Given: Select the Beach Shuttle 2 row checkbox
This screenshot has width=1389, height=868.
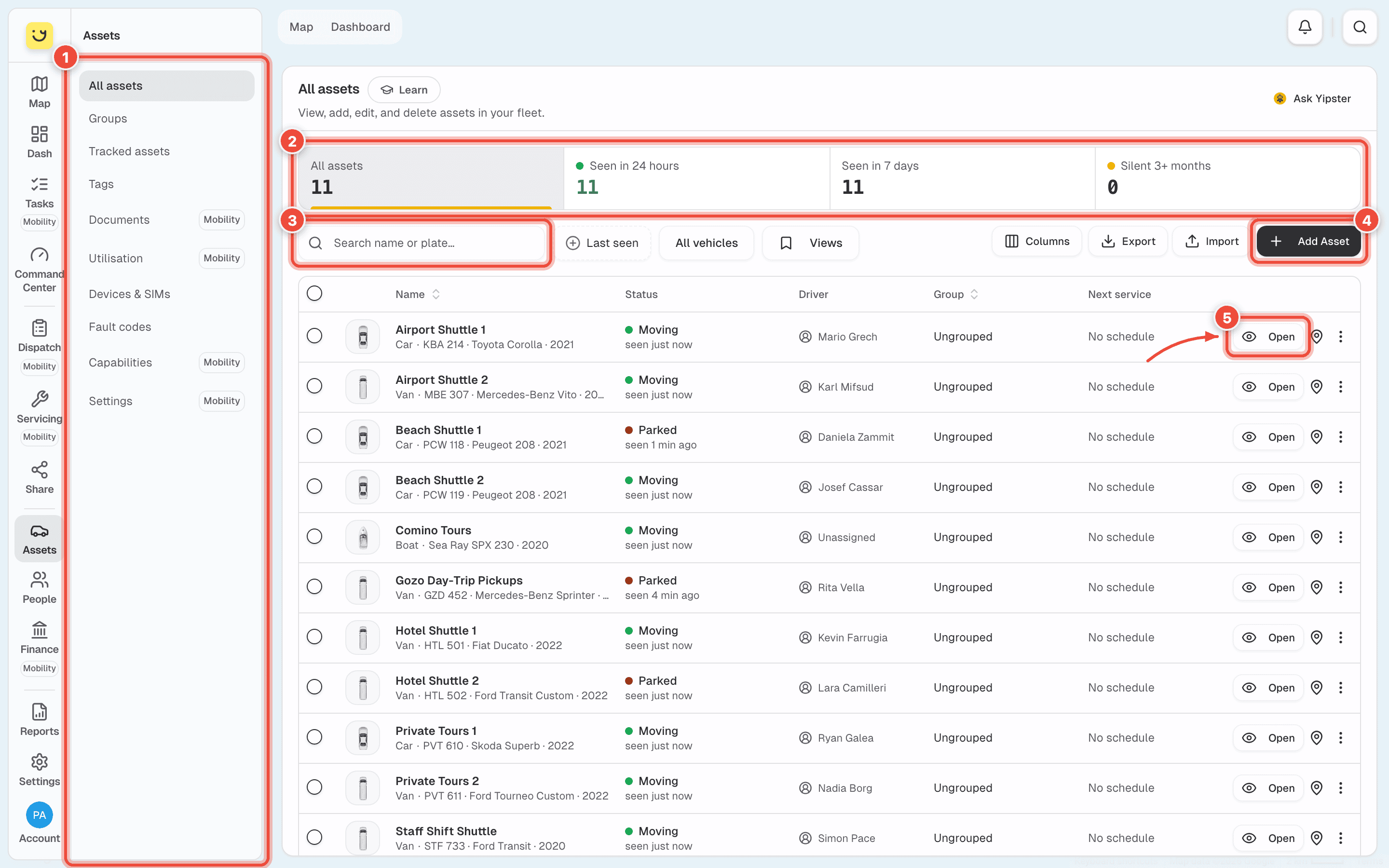Looking at the screenshot, I should pos(314,486).
